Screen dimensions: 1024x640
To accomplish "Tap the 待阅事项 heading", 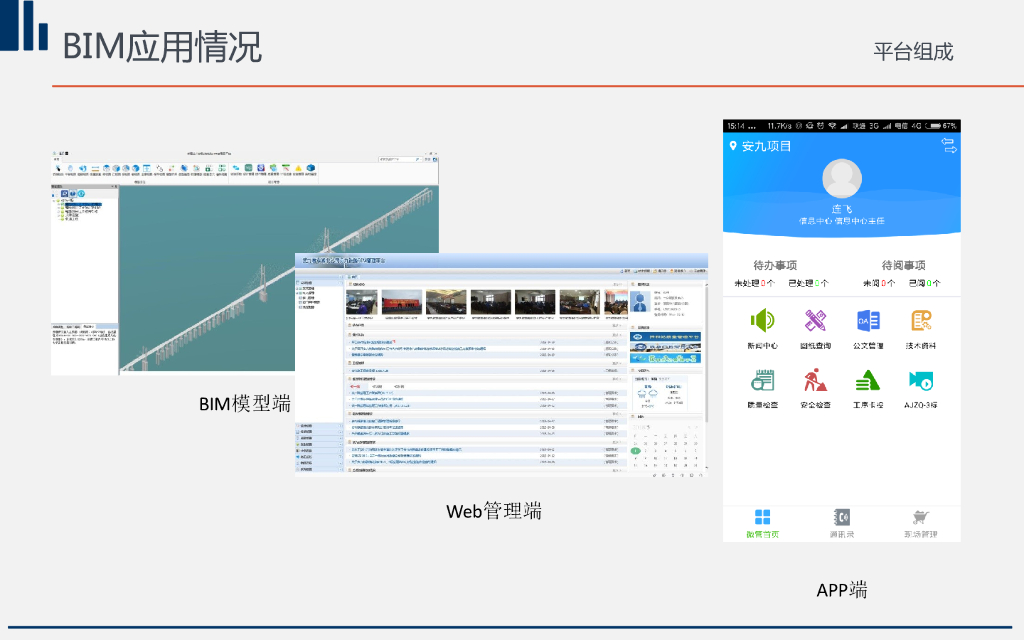I will point(904,265).
